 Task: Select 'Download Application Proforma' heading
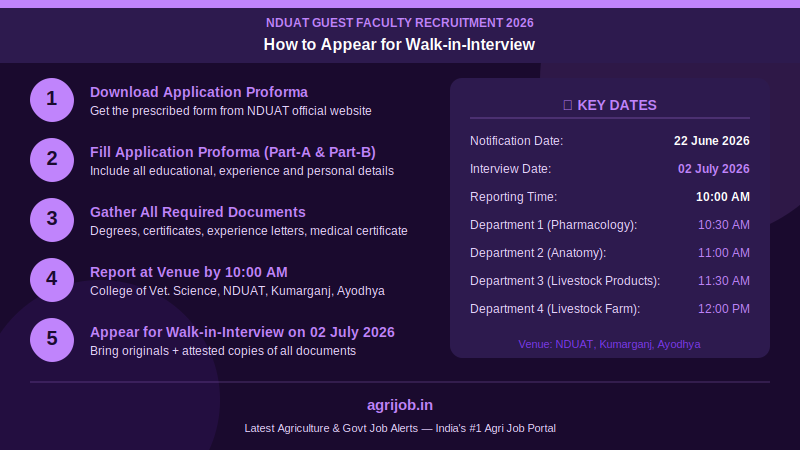(x=199, y=92)
